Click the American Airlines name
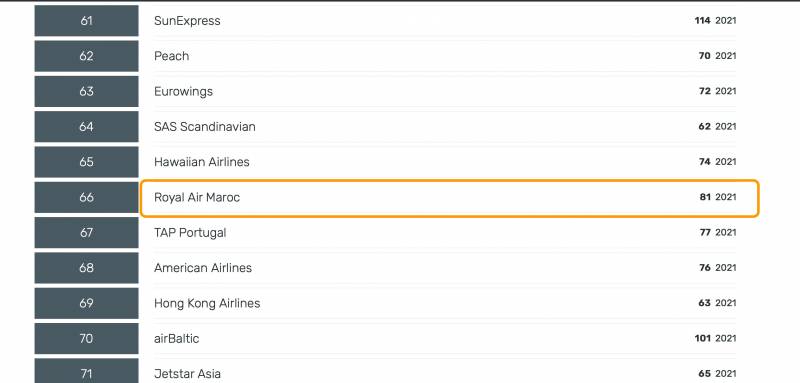Screen dimensions: 800x383 [203, 268]
